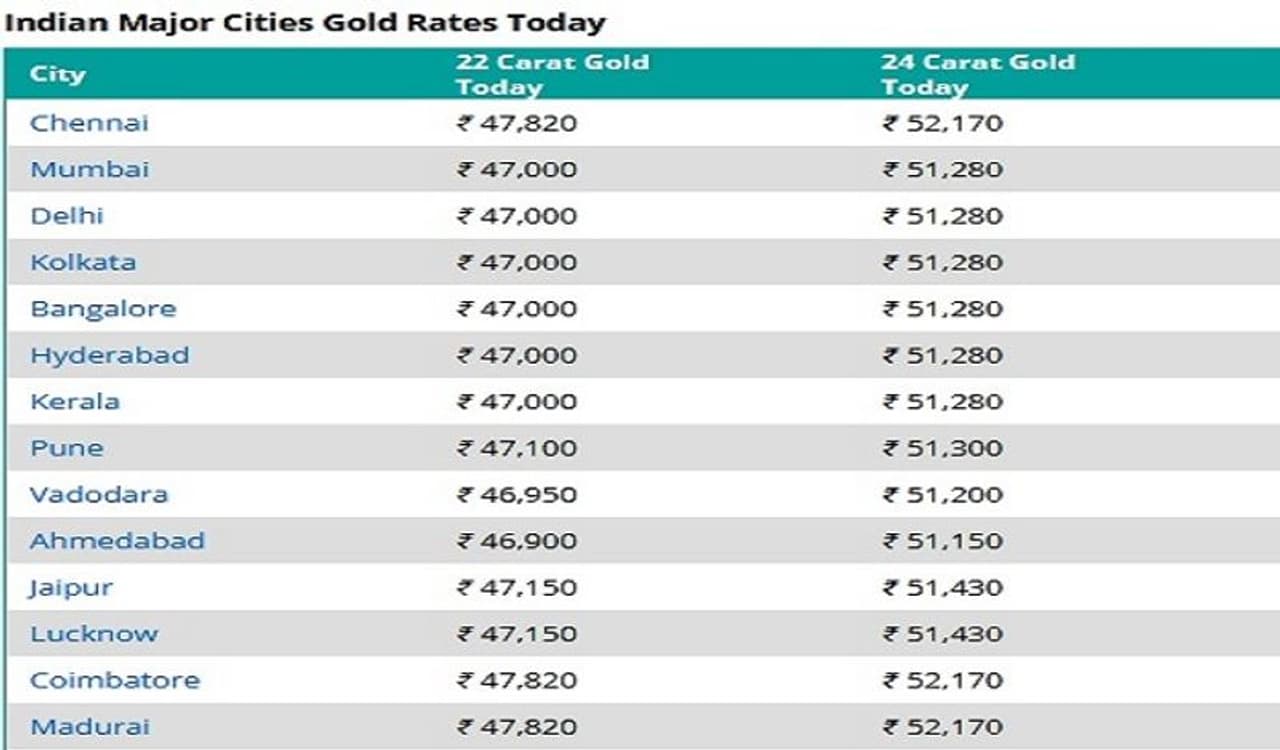The image size is (1280, 750).
Task: Open the Kerala gold rates link
Action: (x=75, y=401)
